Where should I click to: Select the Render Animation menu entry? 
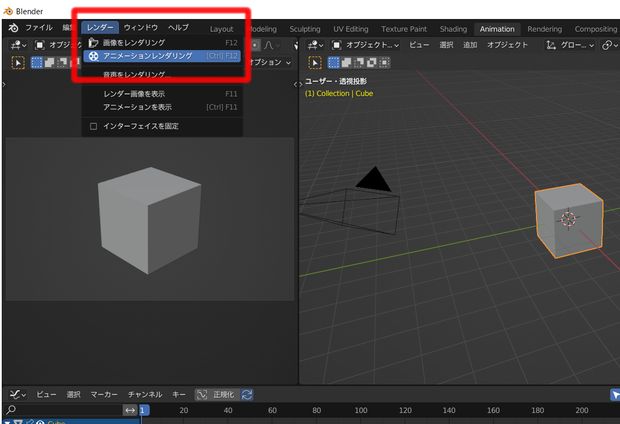point(148,57)
